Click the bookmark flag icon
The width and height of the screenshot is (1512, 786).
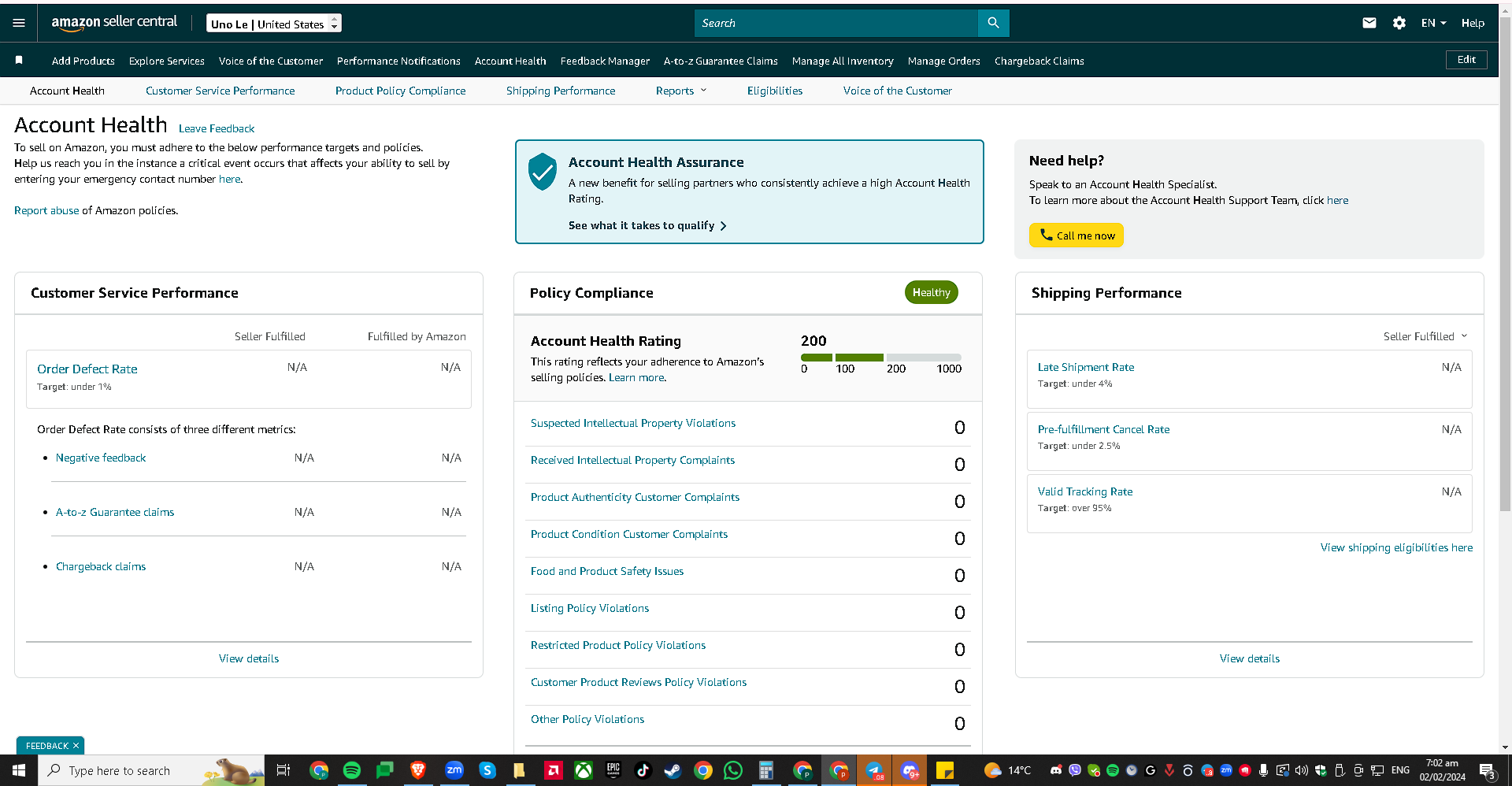pyautogui.click(x=19, y=60)
